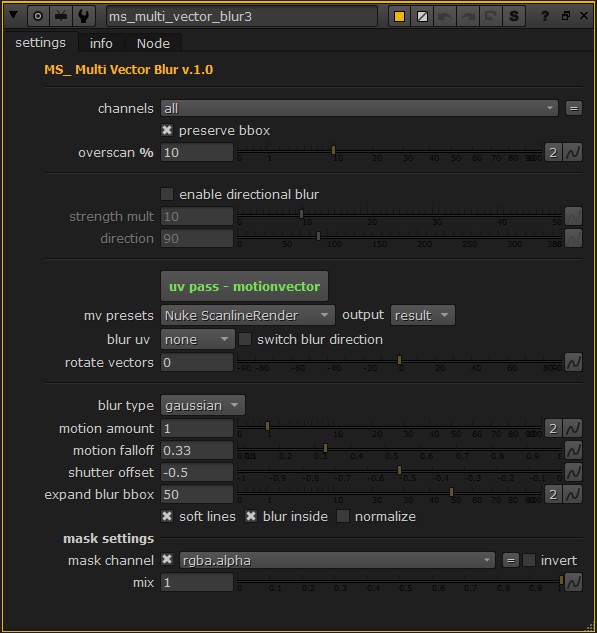This screenshot has height=633, width=597.
Task: Click the float panel icon
Action: (566, 16)
